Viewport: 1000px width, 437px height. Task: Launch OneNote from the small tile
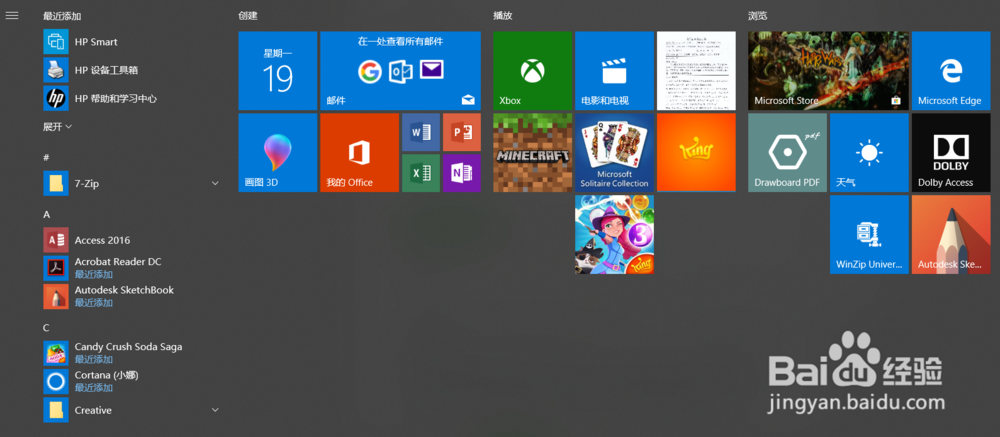click(462, 173)
